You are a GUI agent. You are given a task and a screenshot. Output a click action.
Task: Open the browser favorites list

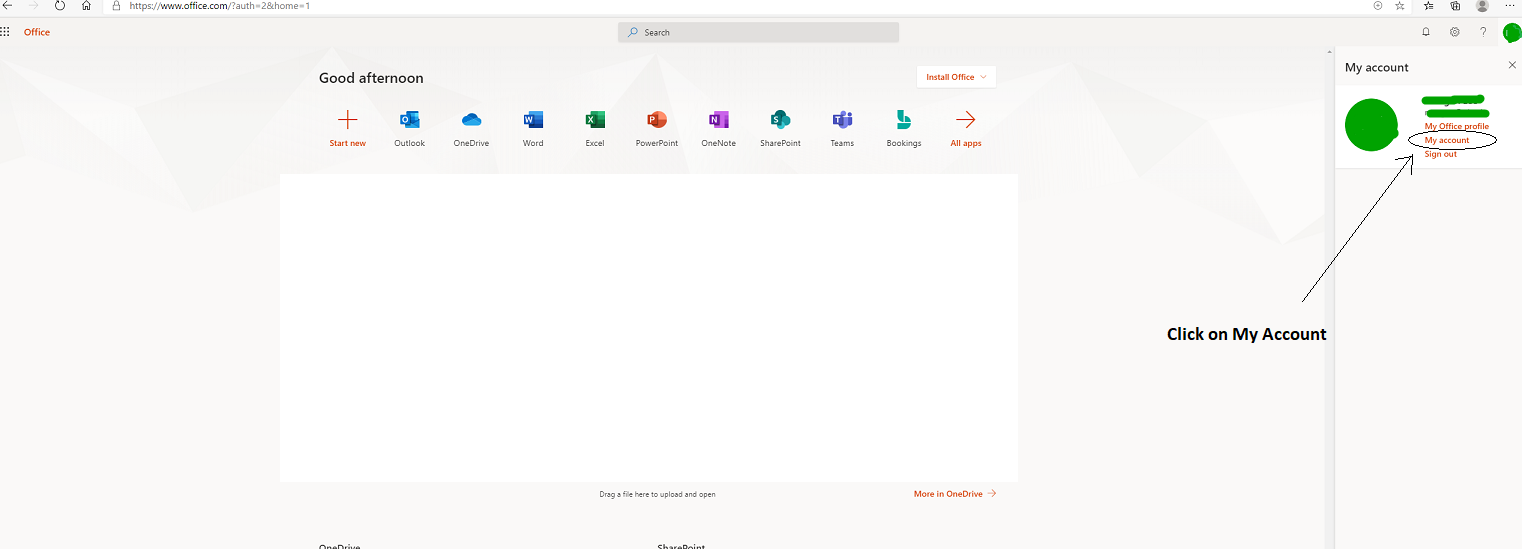coord(1428,5)
